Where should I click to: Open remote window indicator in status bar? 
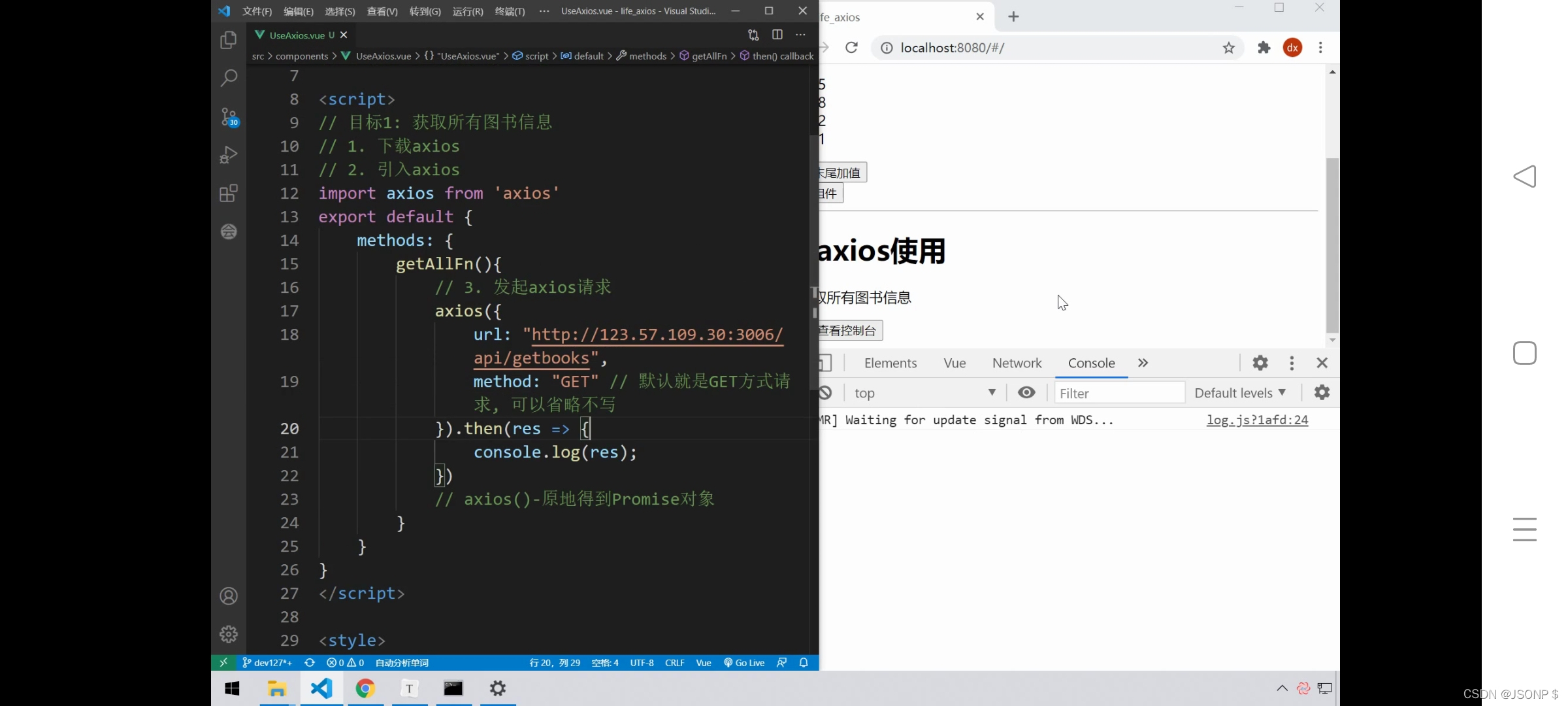[x=223, y=662]
